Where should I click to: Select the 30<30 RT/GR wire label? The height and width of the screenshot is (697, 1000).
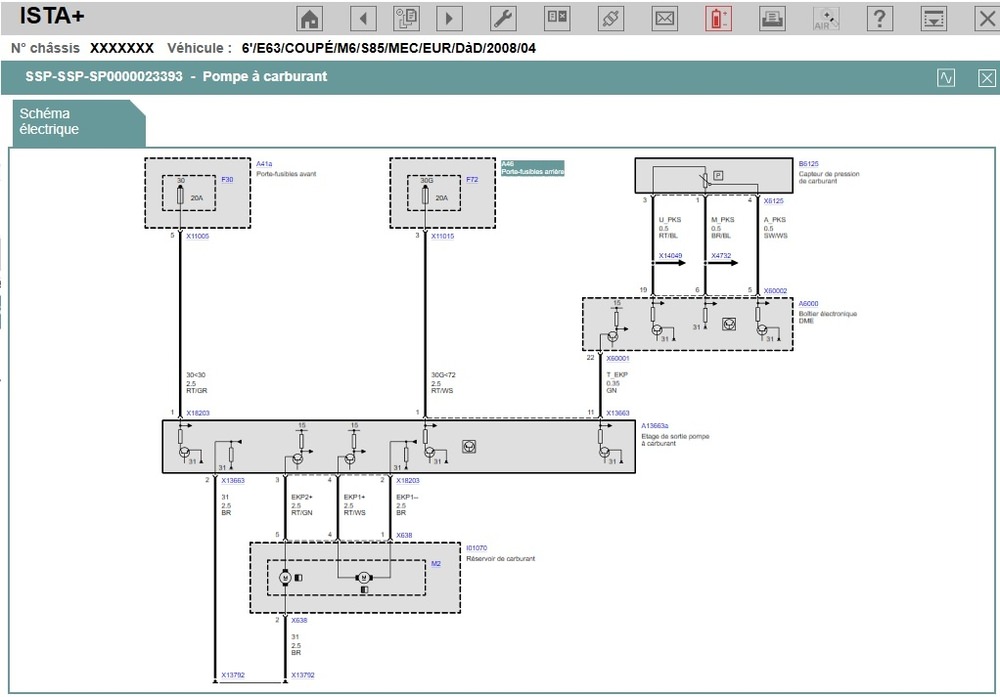pyautogui.click(x=196, y=383)
